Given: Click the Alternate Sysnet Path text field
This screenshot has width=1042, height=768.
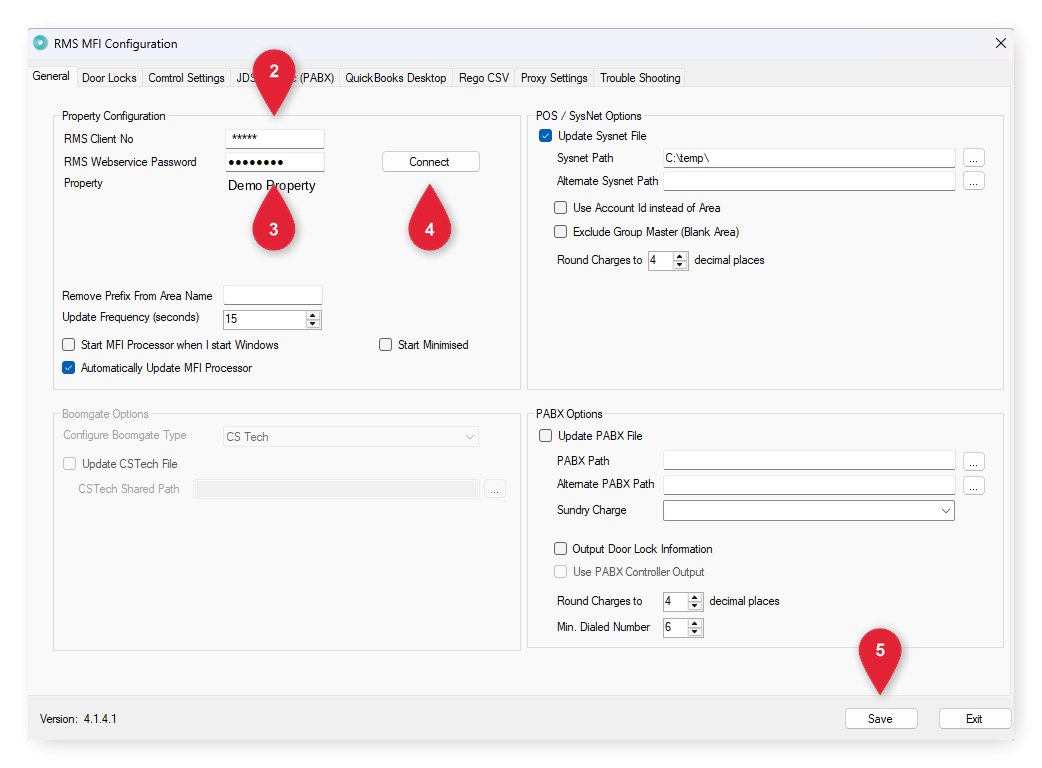Looking at the screenshot, I should tap(809, 181).
